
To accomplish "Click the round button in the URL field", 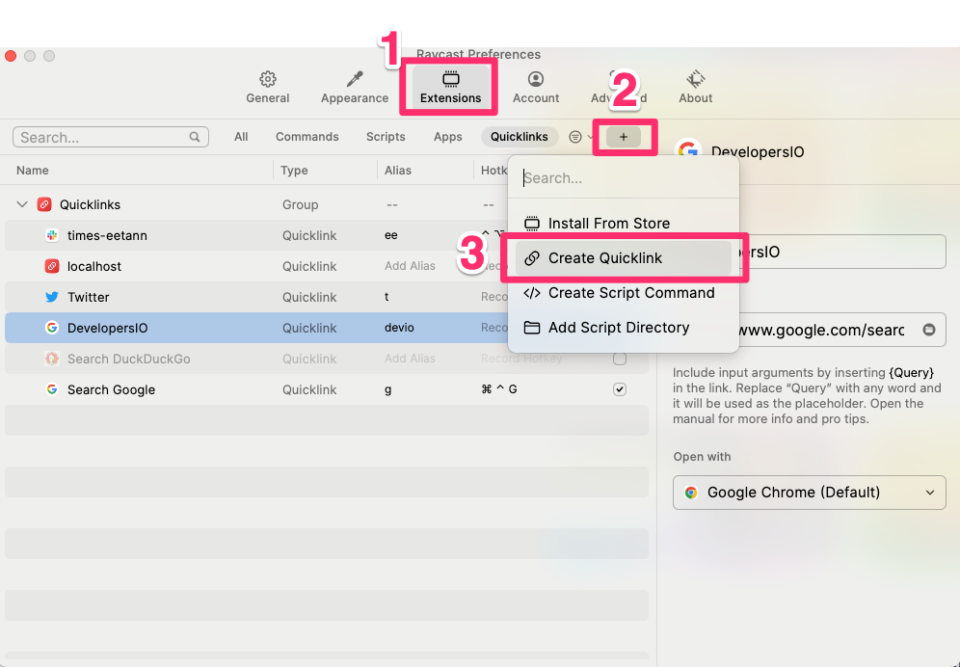I will 929,330.
